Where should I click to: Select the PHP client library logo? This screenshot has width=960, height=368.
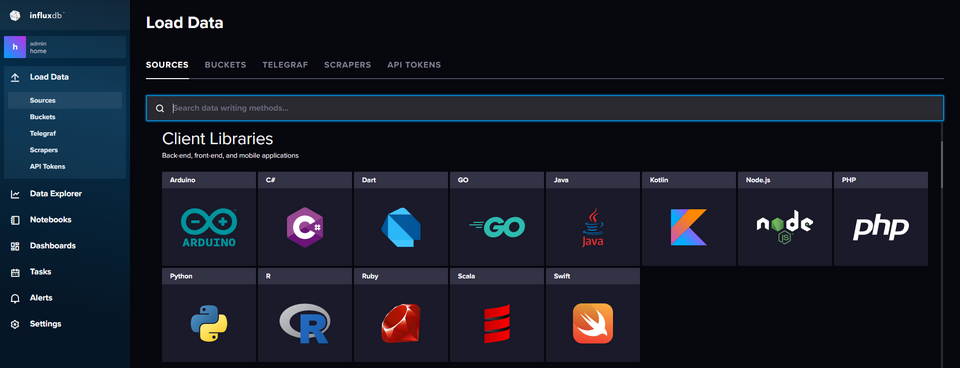[881, 228]
